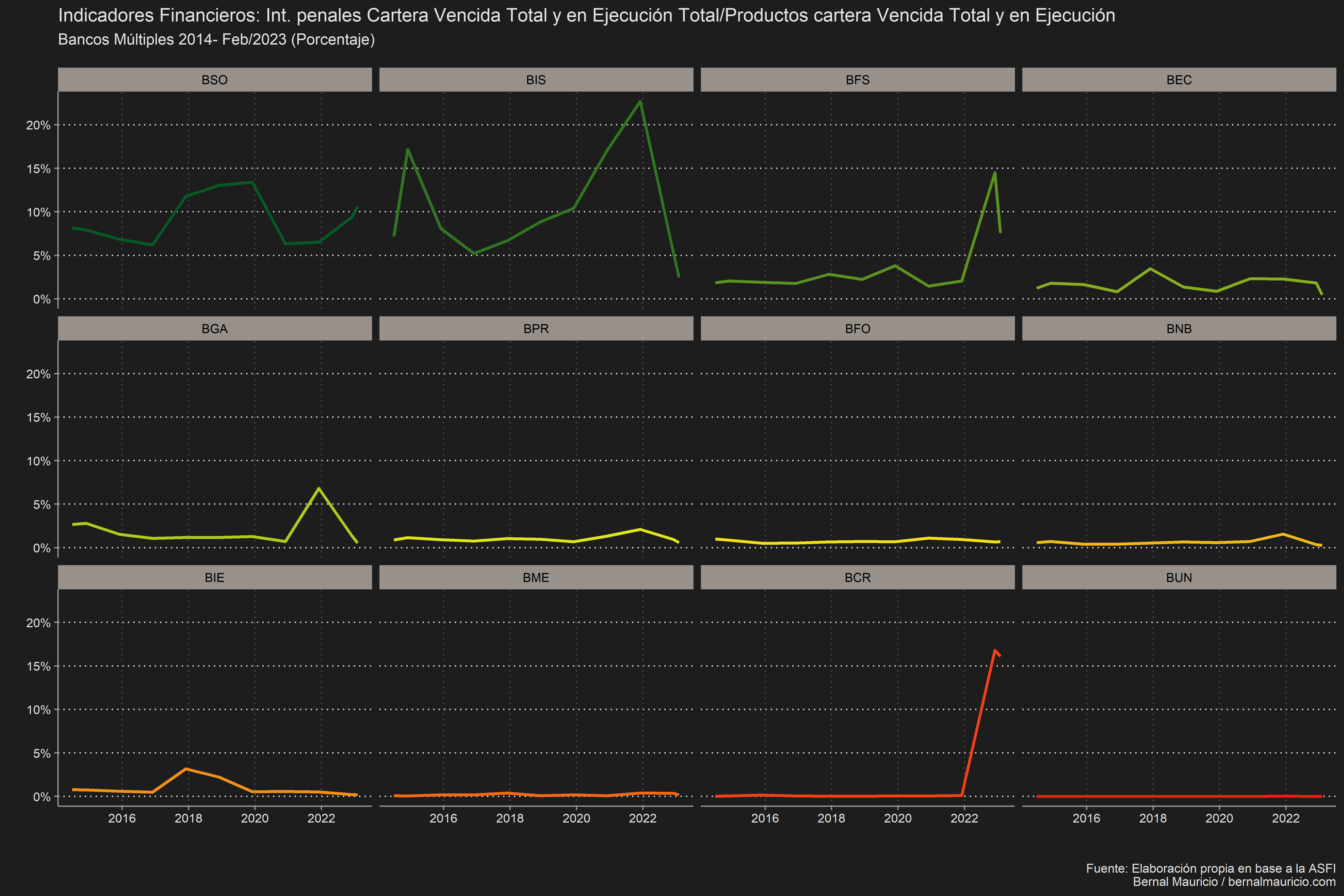This screenshot has width=1344, height=896.
Task: Click the BSO panel header
Action: tap(215, 80)
